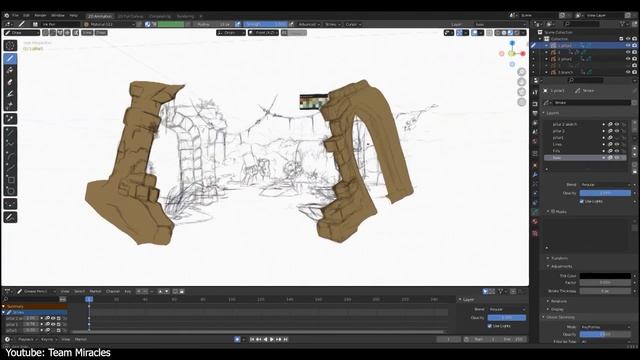The image size is (640, 360).
Task: Select the Annotate tool at the toolbar's bottom
Action: 10,217
